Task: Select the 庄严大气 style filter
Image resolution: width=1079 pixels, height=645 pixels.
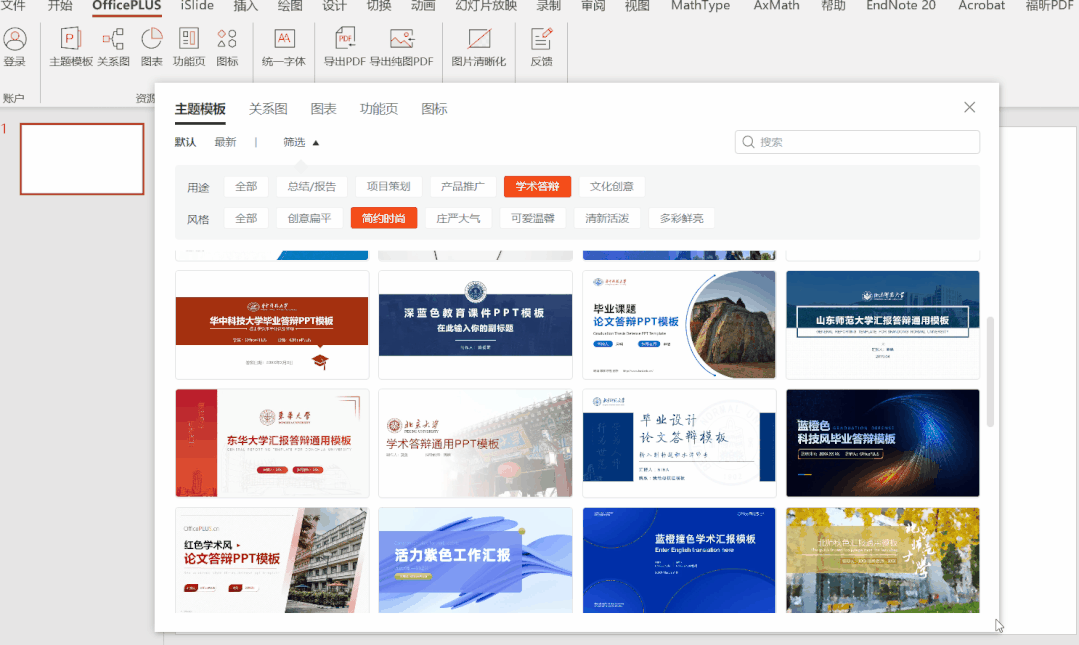Action: click(x=458, y=218)
